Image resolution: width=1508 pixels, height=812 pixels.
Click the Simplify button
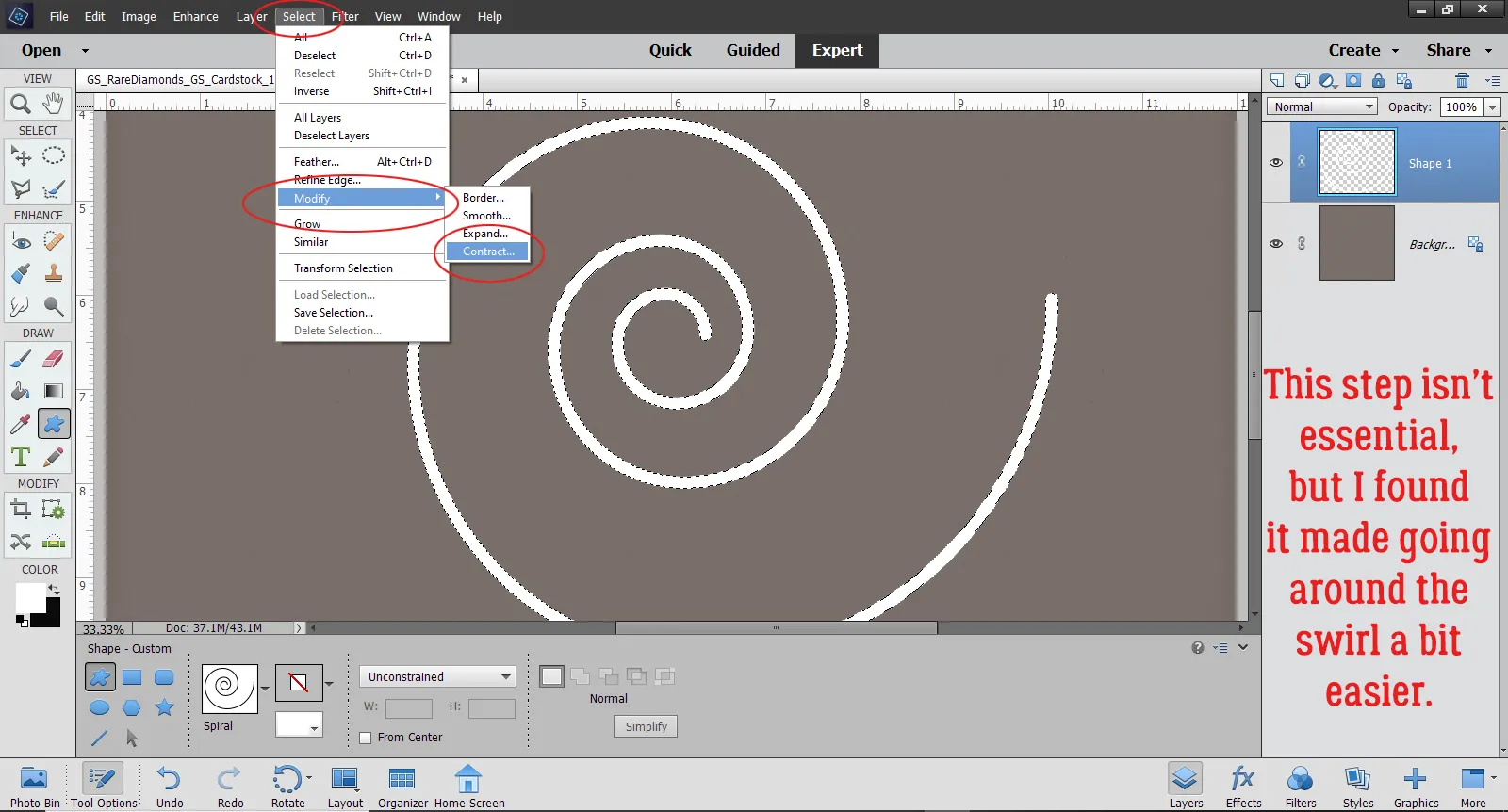click(646, 726)
